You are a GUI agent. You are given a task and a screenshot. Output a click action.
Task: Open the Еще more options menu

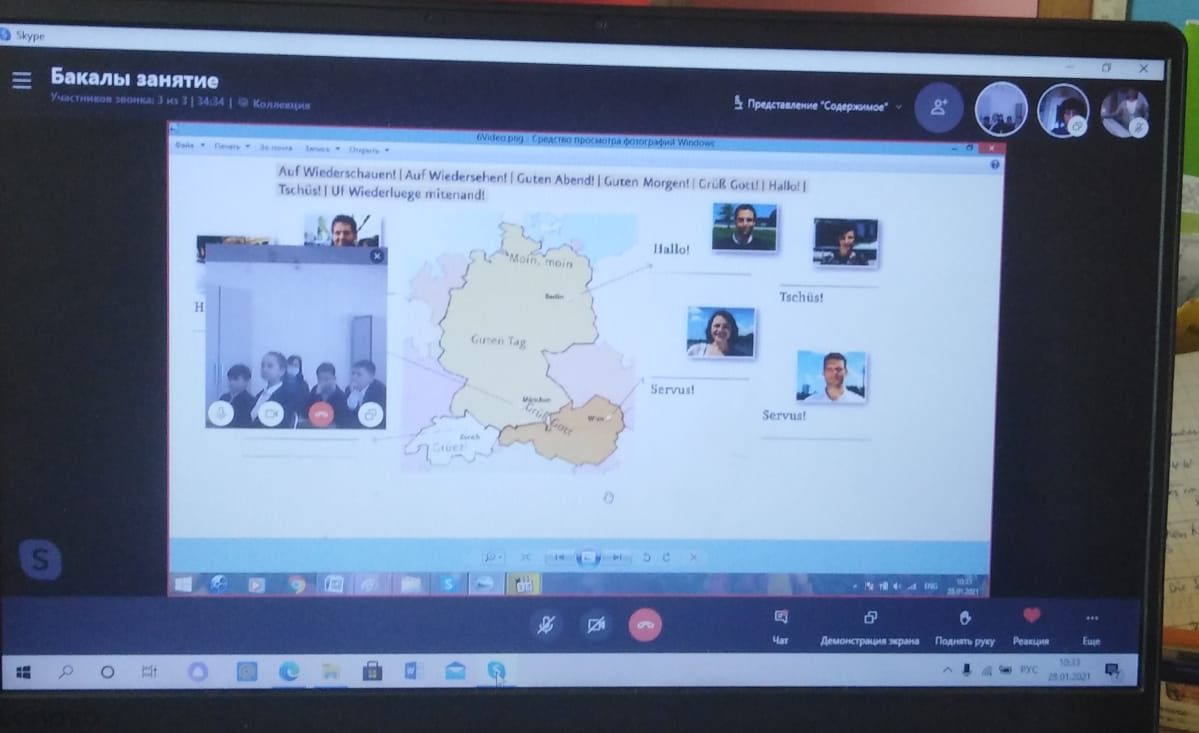1091,627
